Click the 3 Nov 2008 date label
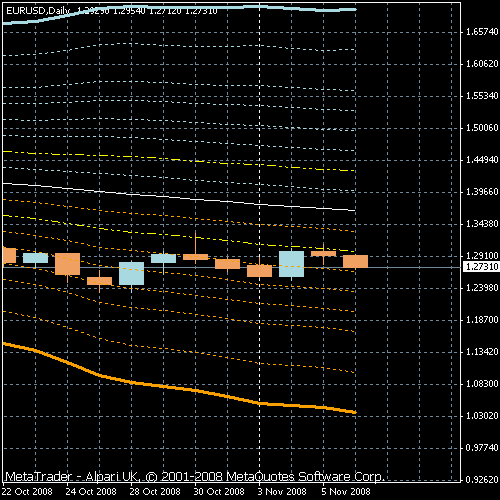The height and width of the screenshot is (500, 500). coord(282,492)
